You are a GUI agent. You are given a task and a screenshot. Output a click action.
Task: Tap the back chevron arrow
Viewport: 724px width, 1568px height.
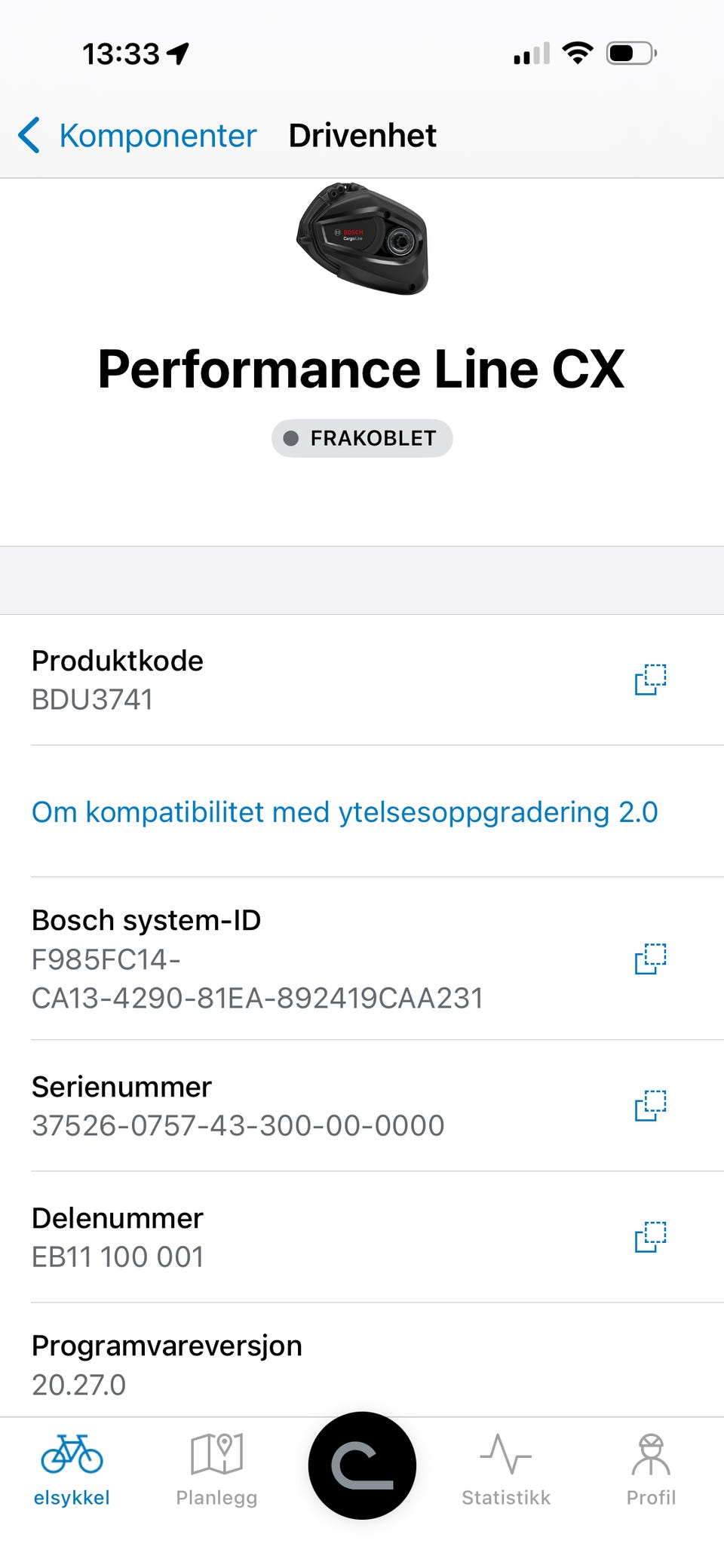[x=29, y=136]
